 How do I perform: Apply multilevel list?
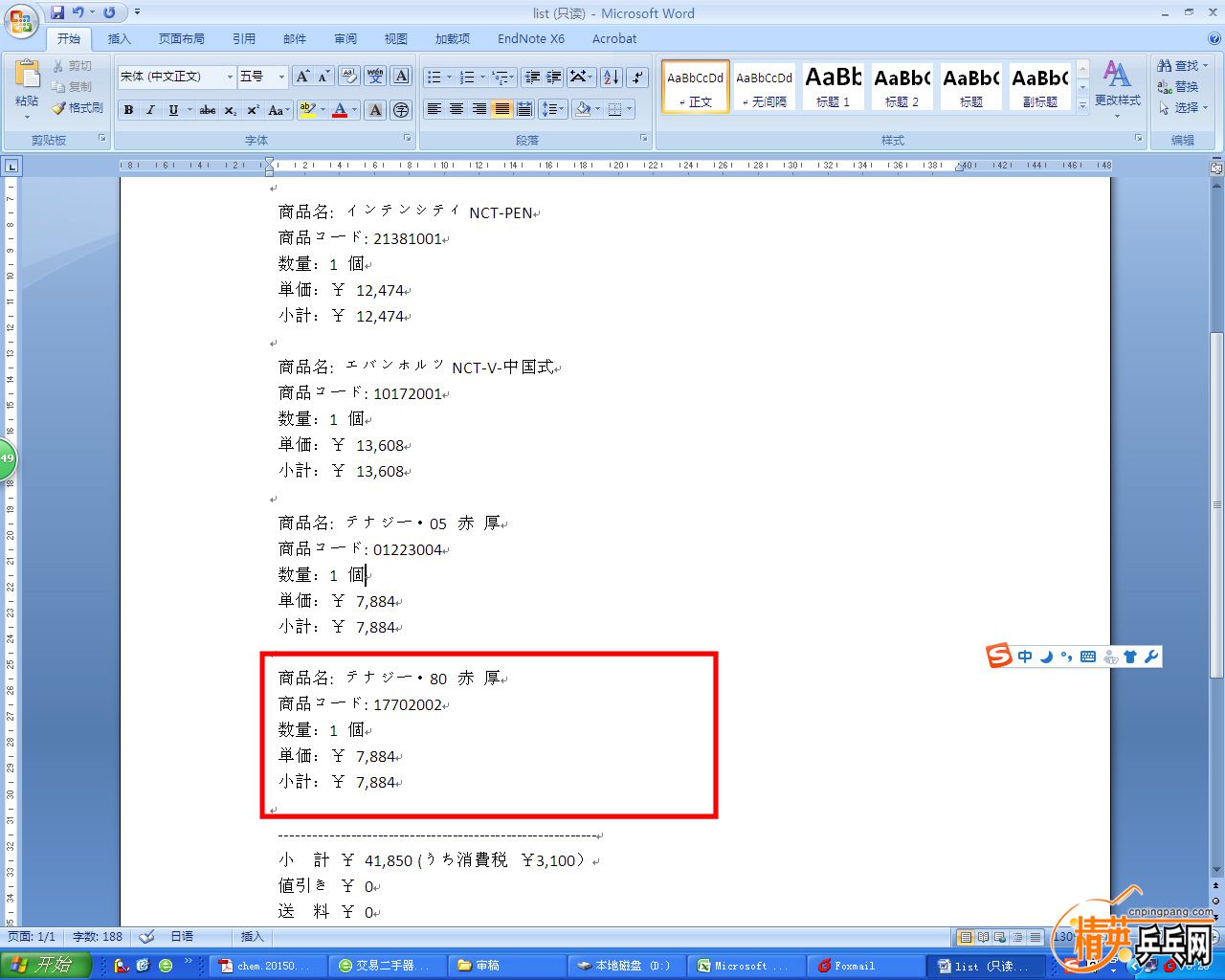pyautogui.click(x=502, y=77)
